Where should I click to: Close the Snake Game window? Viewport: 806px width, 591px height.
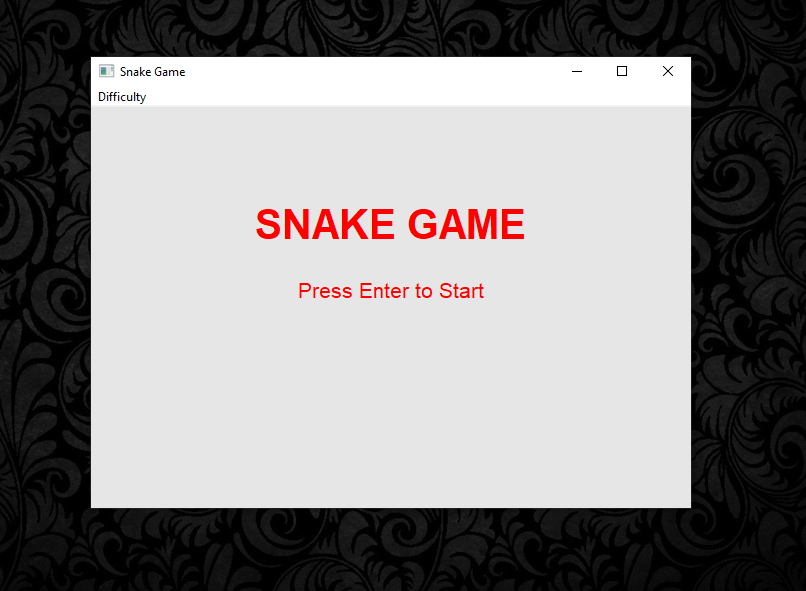(x=668, y=71)
